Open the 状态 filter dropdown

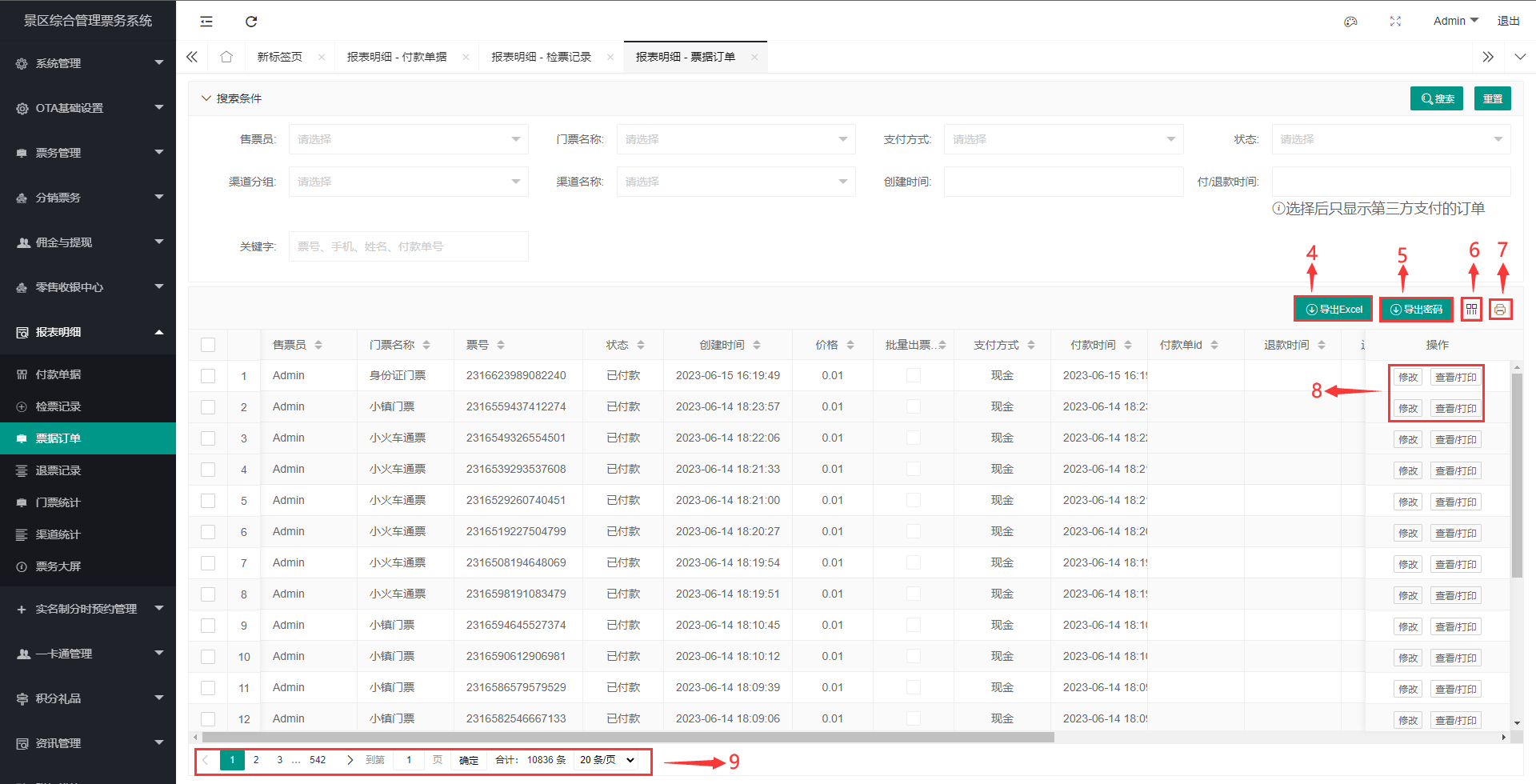click(1391, 139)
